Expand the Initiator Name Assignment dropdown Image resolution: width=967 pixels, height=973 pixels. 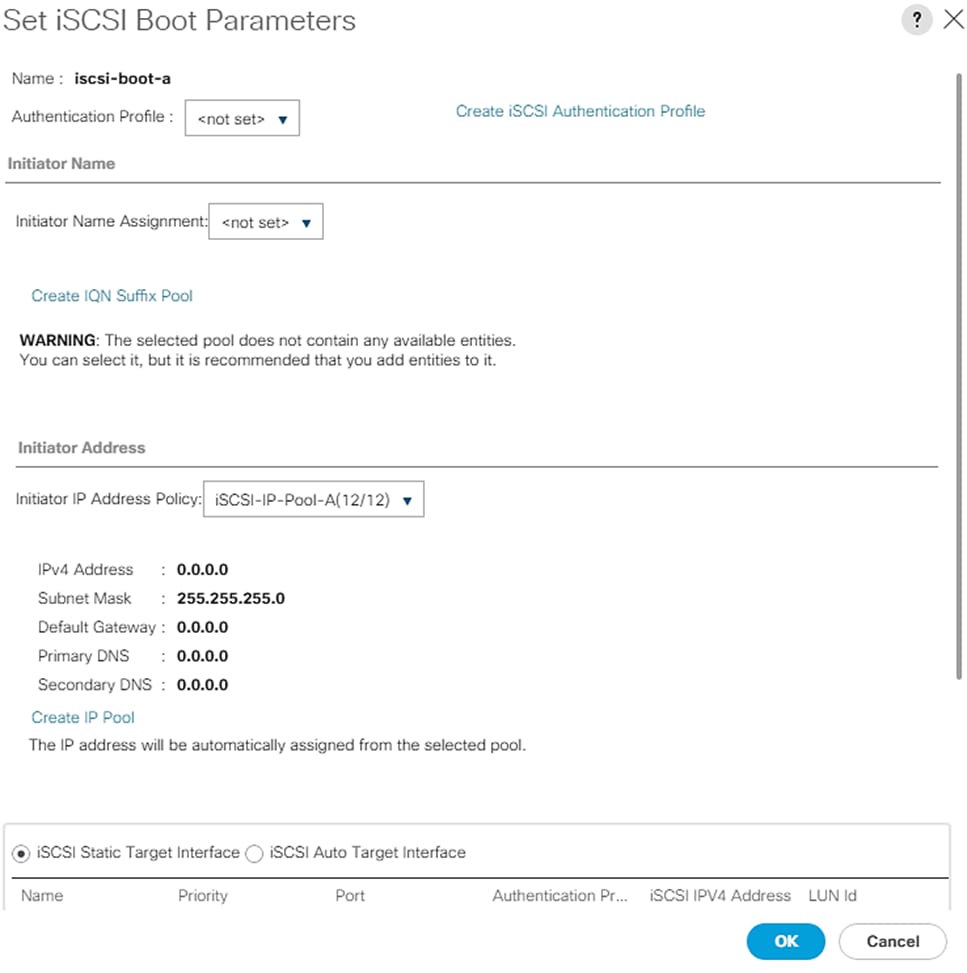pyautogui.click(x=266, y=222)
